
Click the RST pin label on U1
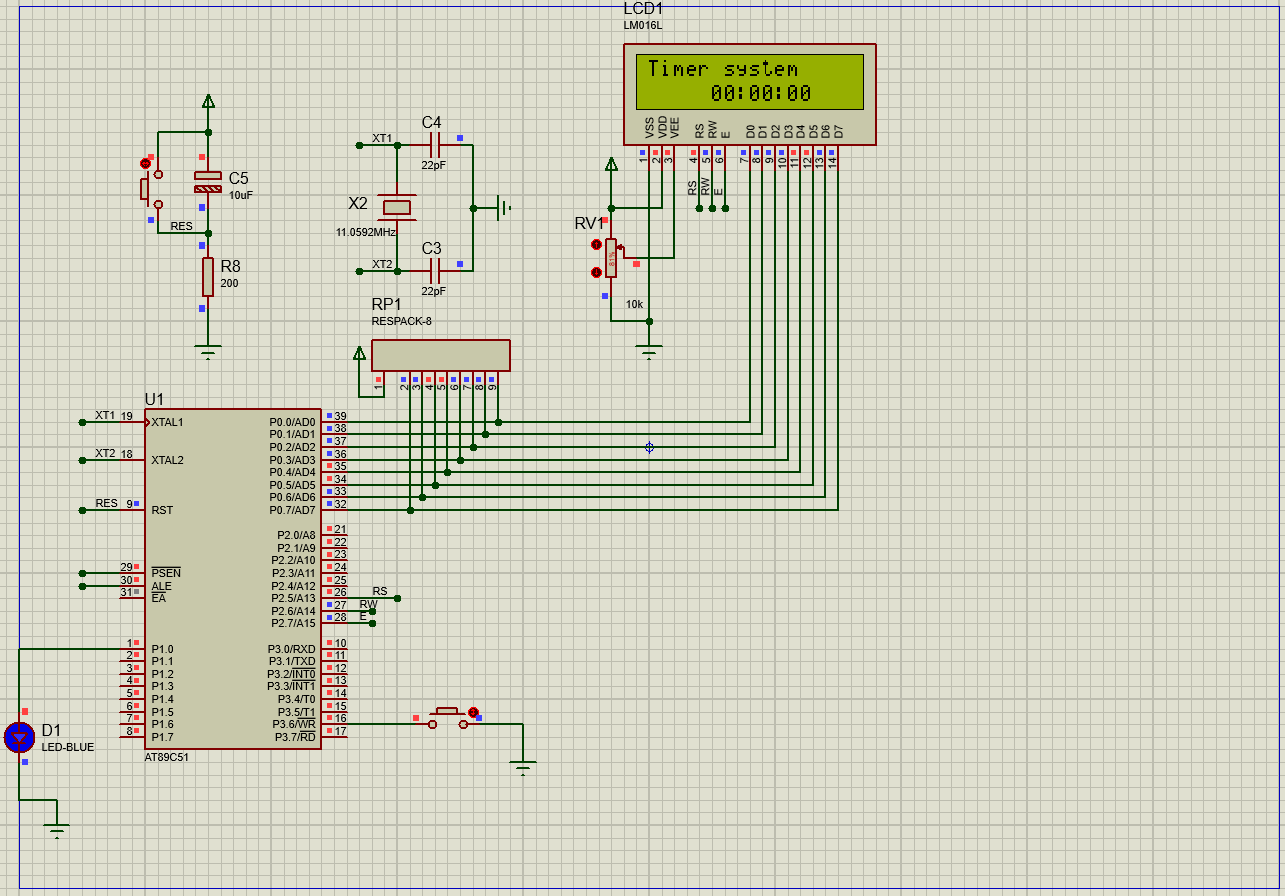(162, 510)
